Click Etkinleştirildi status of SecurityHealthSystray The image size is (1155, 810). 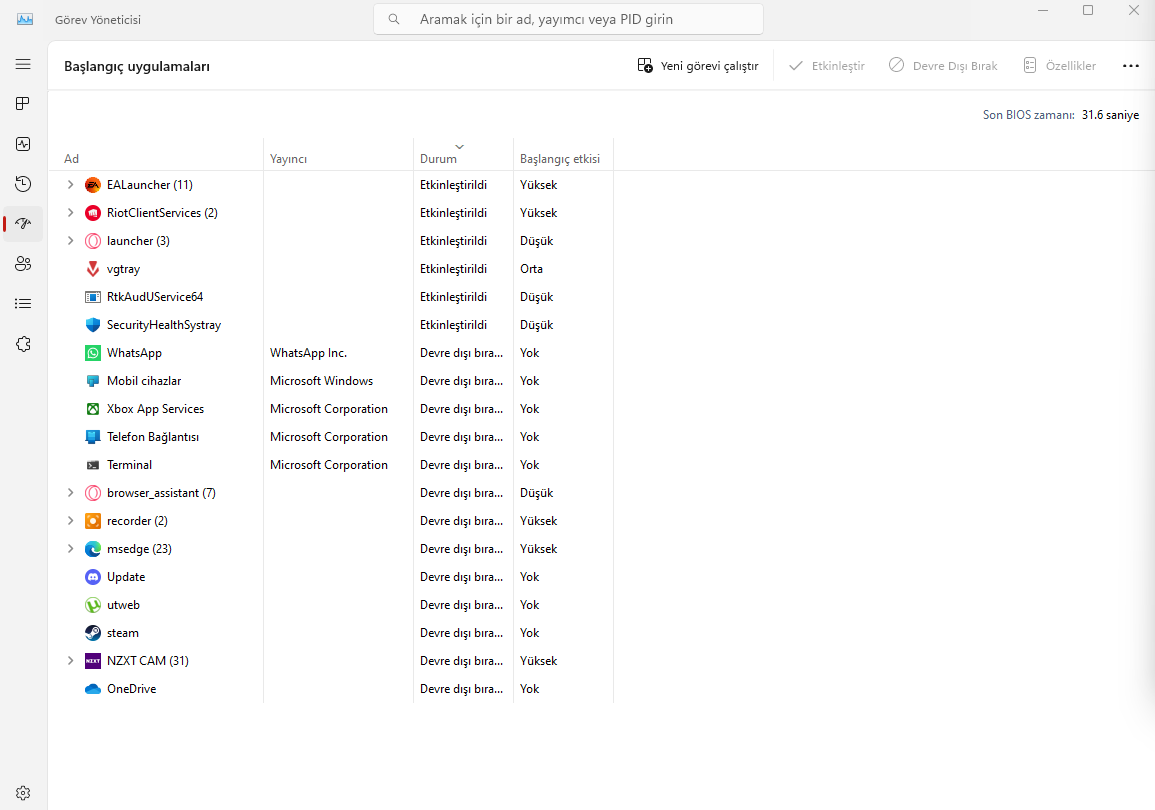[453, 325]
